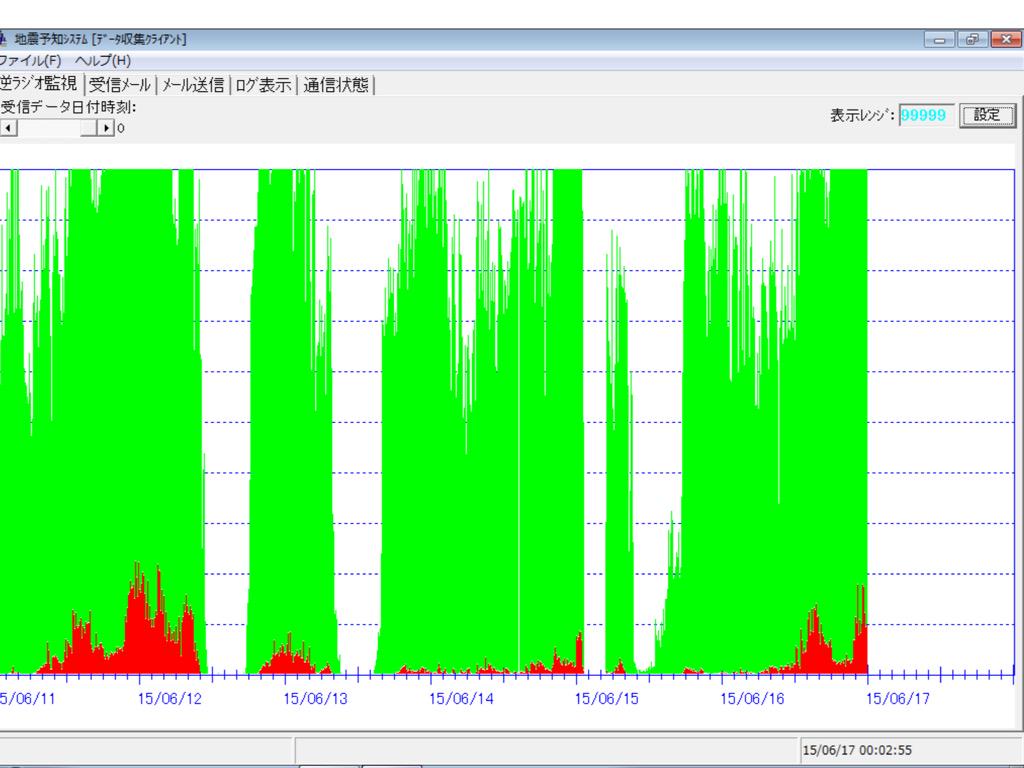Click the 15/06/14 axis date label
Screen dimensions: 1024x768
[461, 699]
